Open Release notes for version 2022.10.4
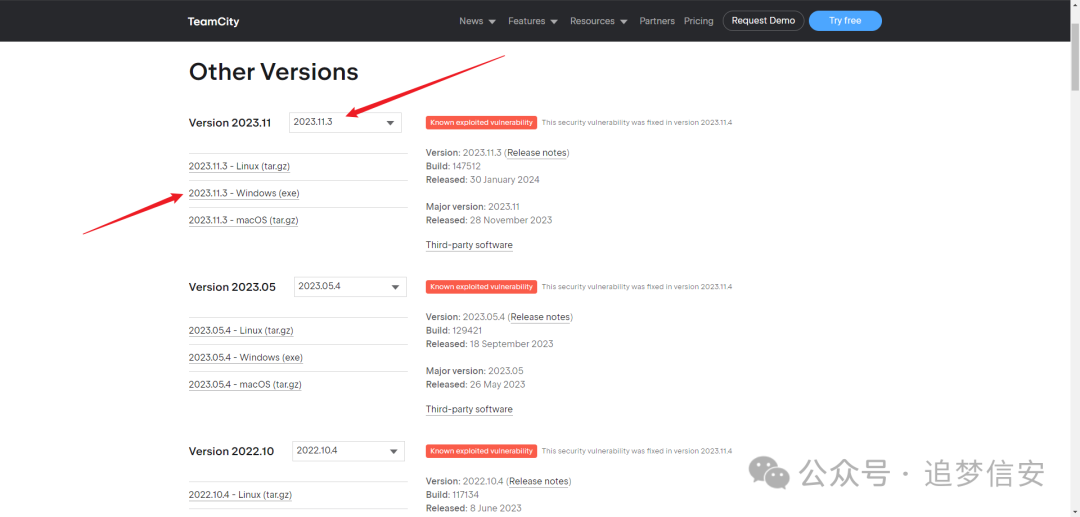Viewport: 1080px width, 517px height. click(539, 481)
